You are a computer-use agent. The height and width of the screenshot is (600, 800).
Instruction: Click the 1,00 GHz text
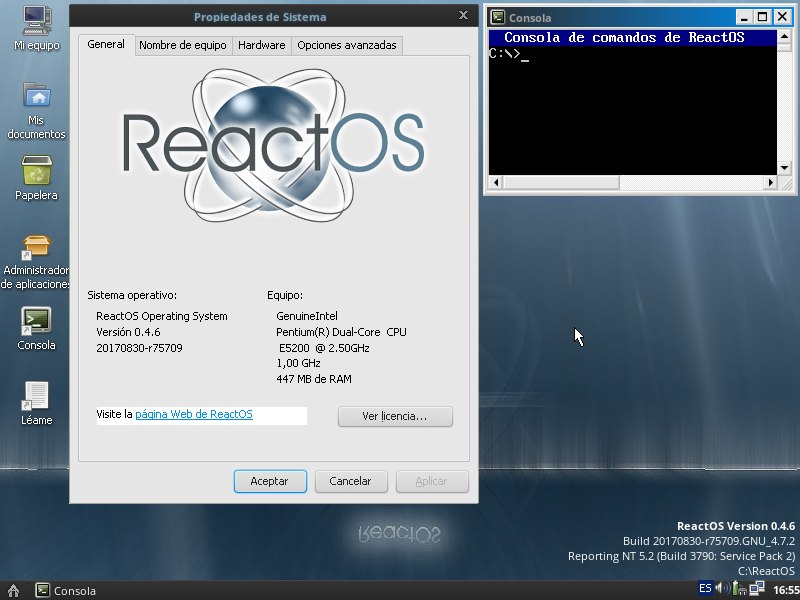pyautogui.click(x=298, y=363)
